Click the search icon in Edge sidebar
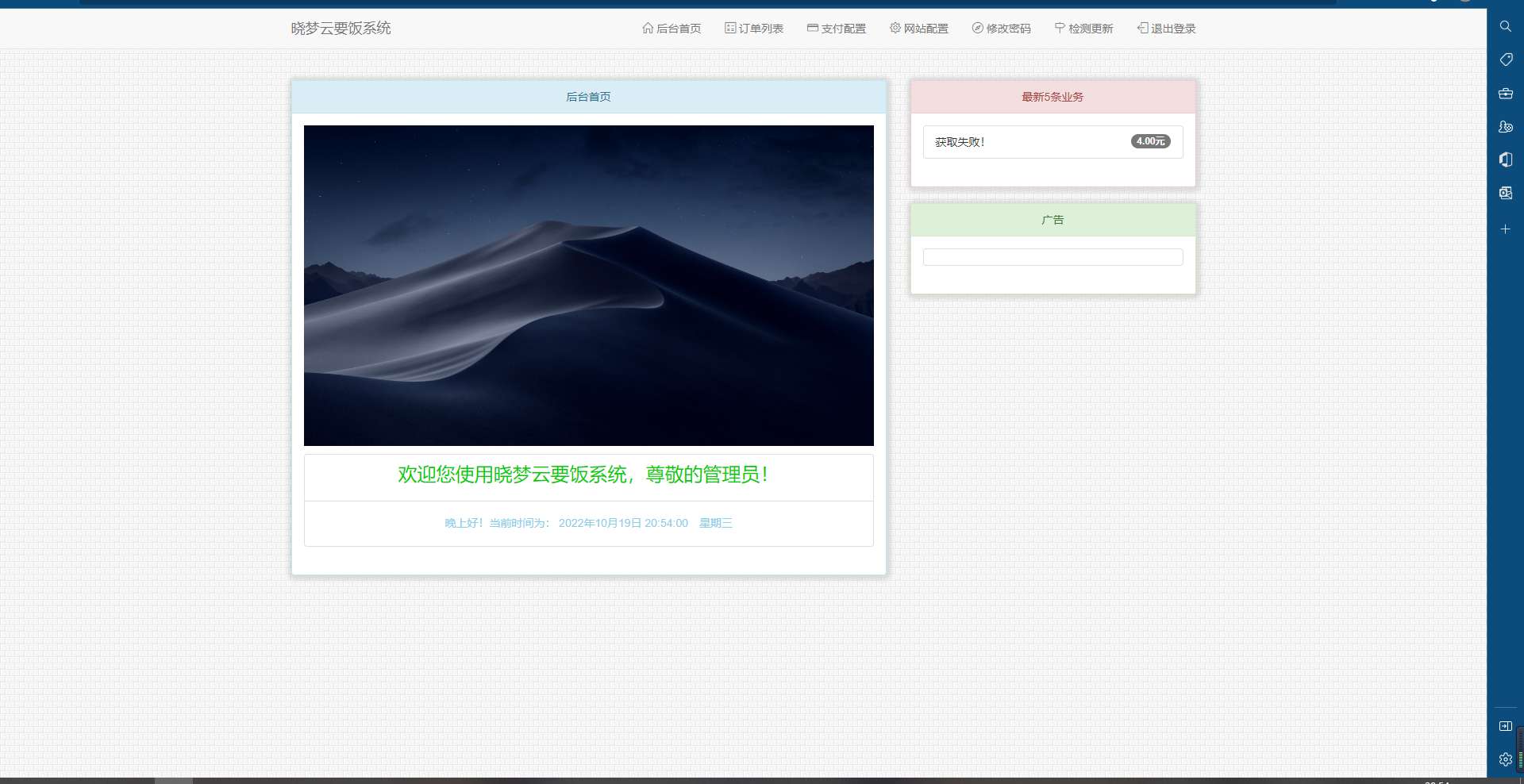 tap(1505, 26)
